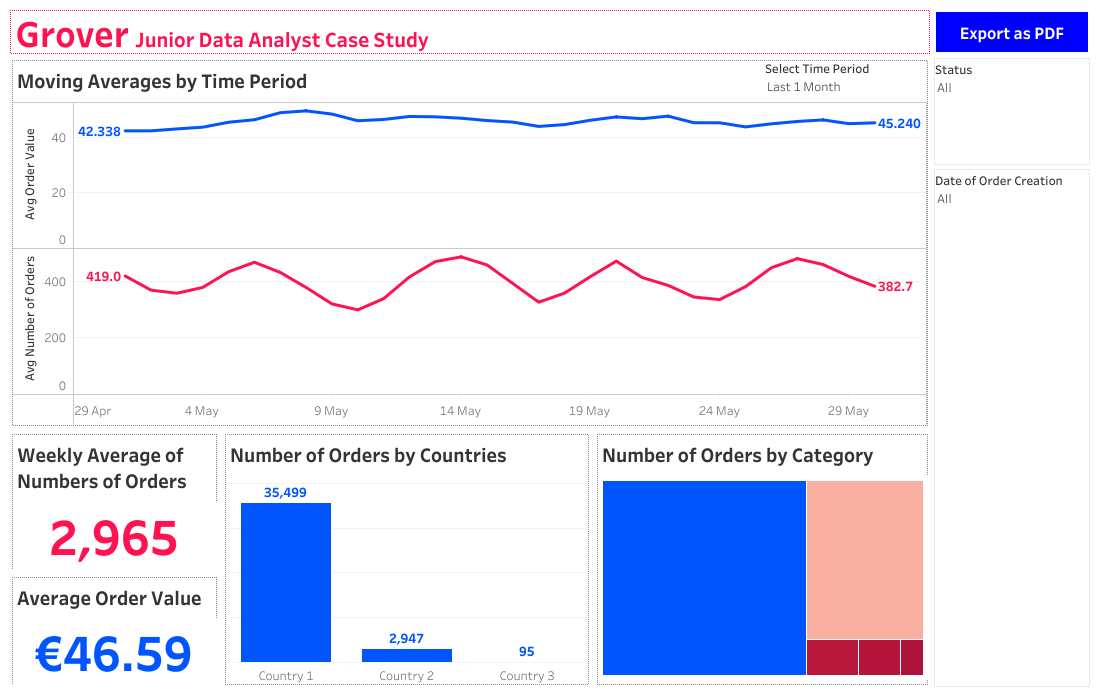The image size is (1098, 692).
Task: Click the Export as PDF button
Action: click(1011, 32)
